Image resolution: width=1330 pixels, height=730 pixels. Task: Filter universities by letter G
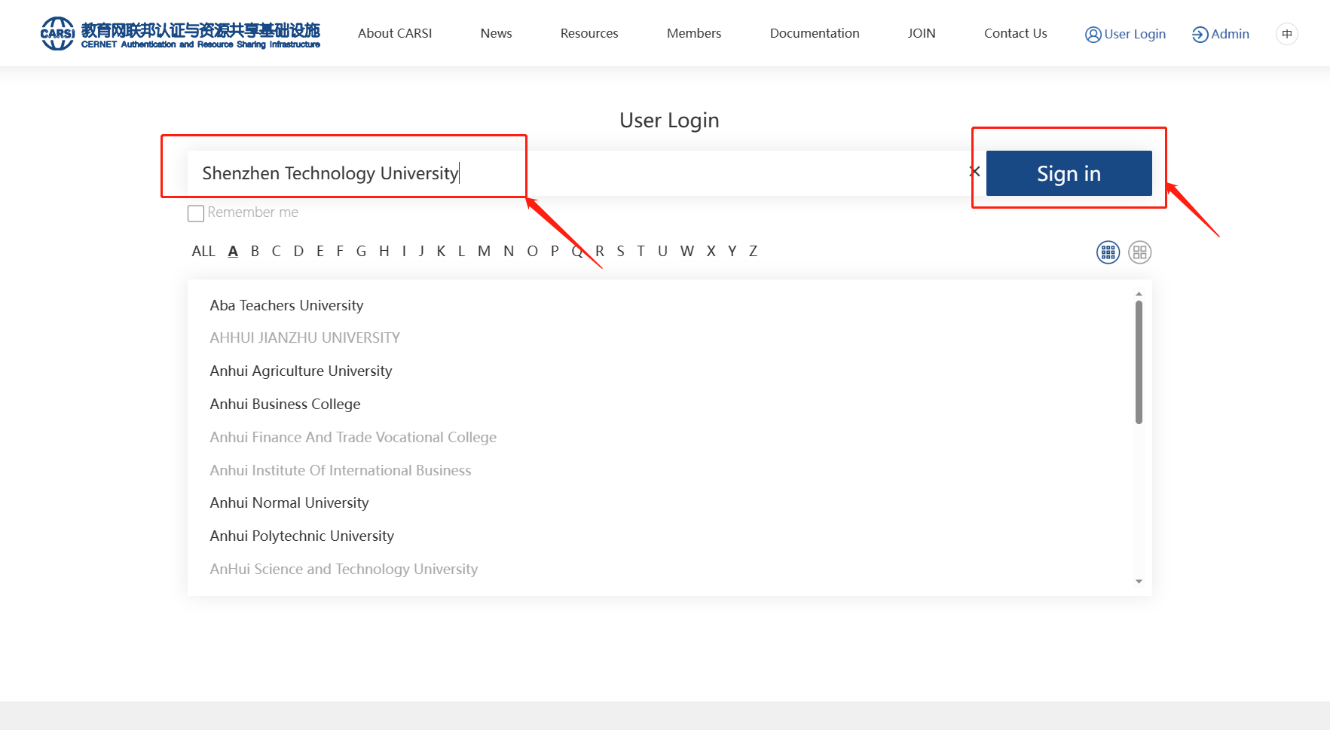coord(361,251)
